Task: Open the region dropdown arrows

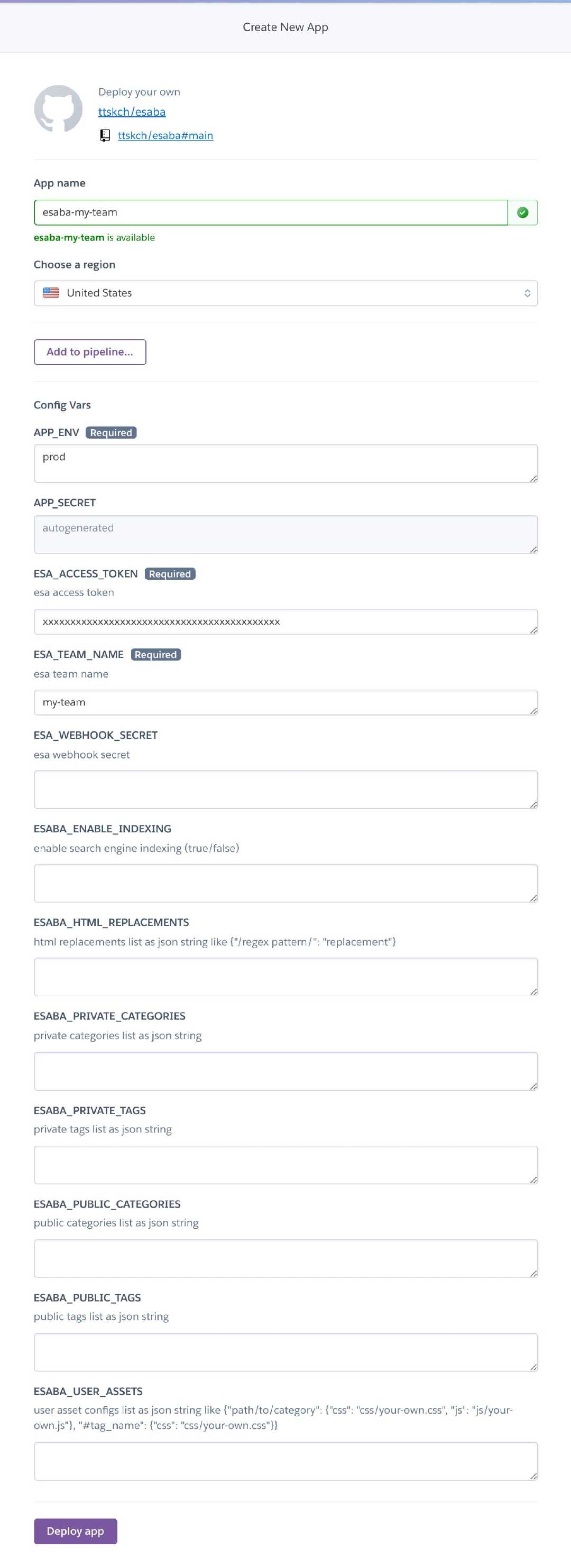Action: coord(527,293)
